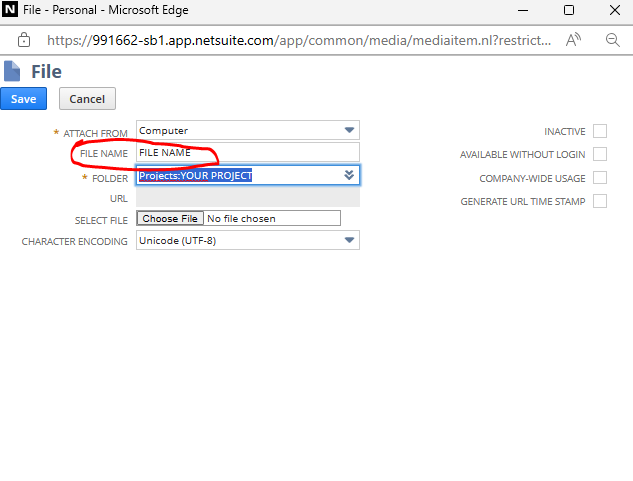View site information via the lock icon
The image size is (633, 481).
24,41
